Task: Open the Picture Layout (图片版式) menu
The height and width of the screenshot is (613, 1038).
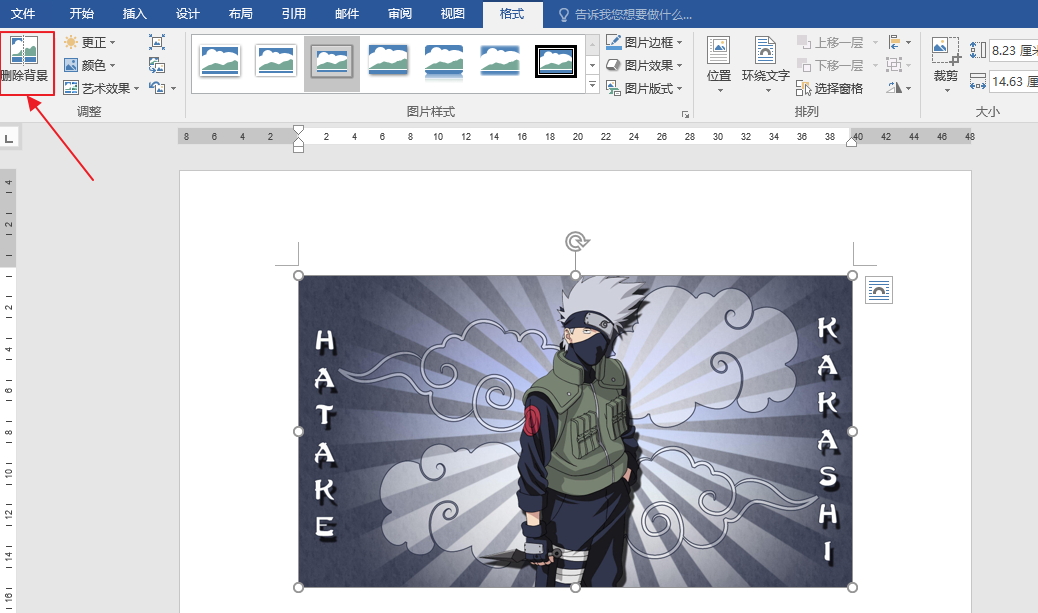Action: [644, 88]
